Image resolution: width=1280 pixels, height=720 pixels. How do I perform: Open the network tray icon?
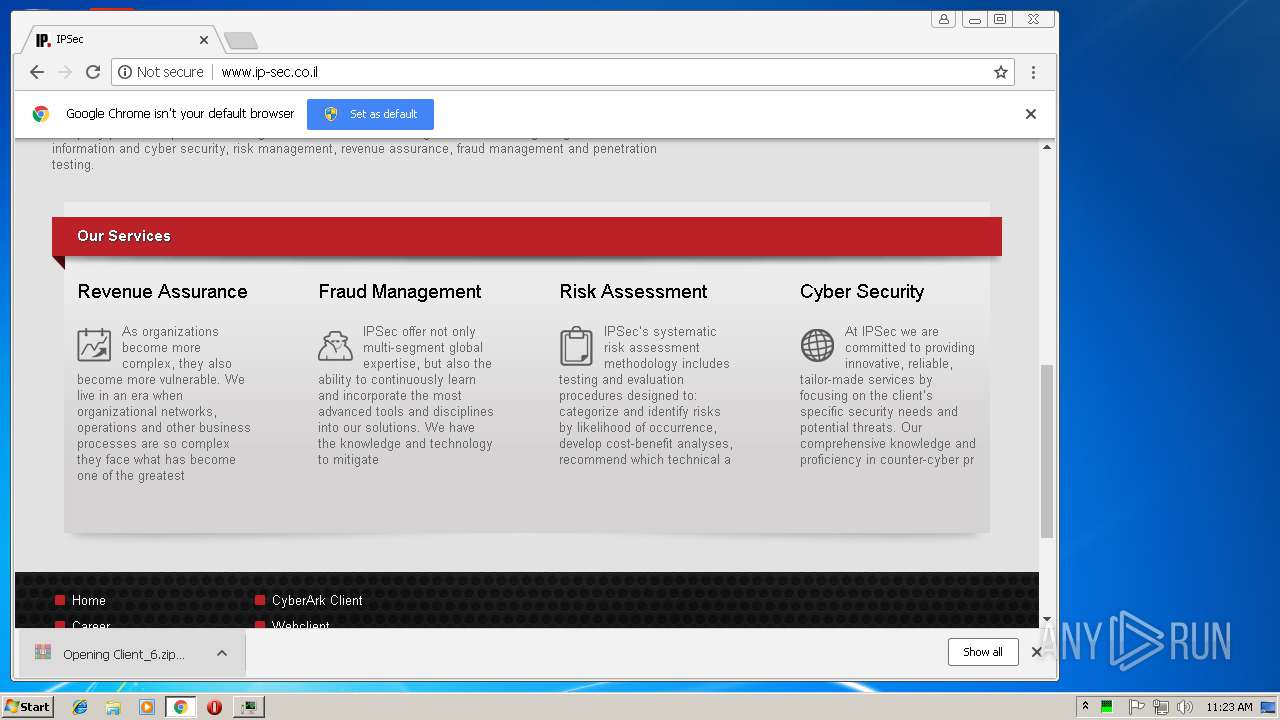1160,706
